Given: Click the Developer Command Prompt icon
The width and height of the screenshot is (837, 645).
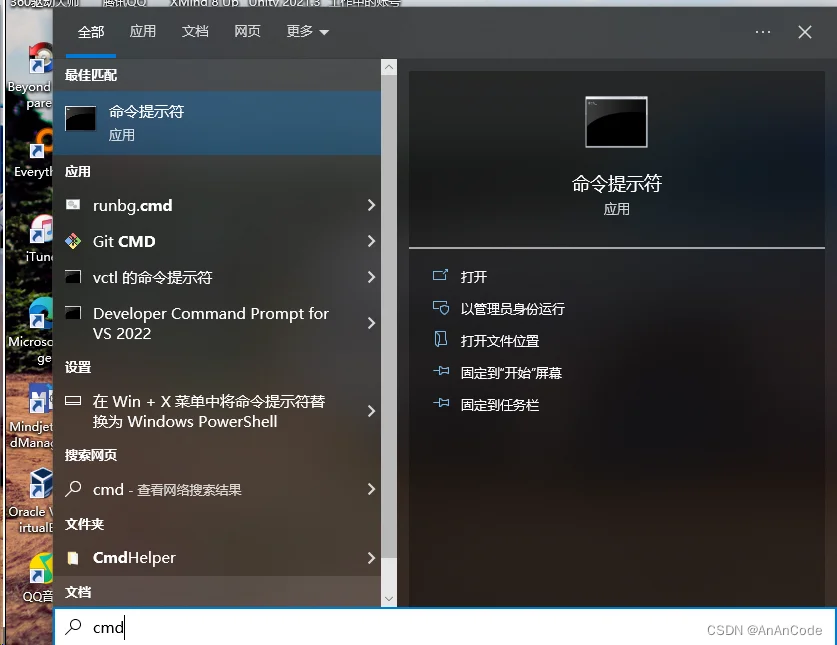Looking at the screenshot, I should pyautogui.click(x=73, y=313).
